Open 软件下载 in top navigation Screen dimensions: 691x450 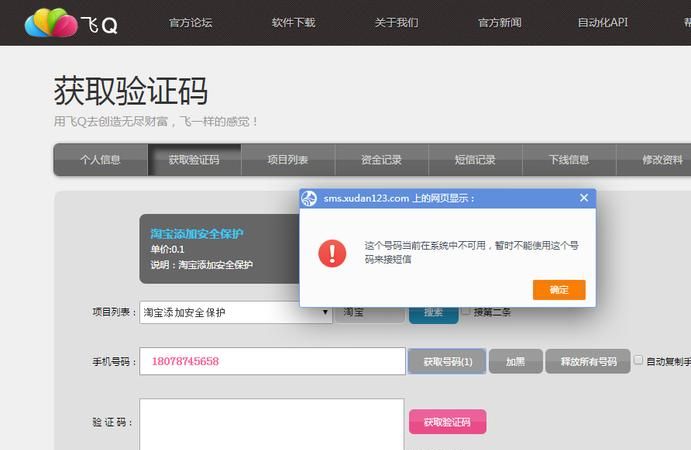click(293, 22)
